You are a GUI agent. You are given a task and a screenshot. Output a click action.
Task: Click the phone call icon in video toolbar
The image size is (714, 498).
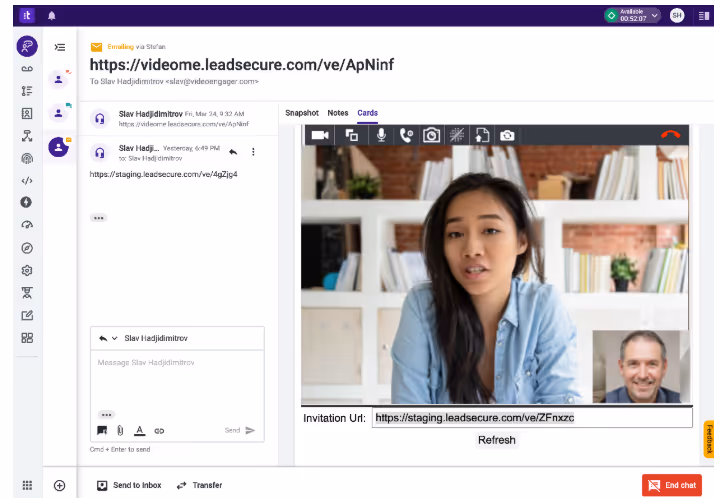tap(406, 135)
